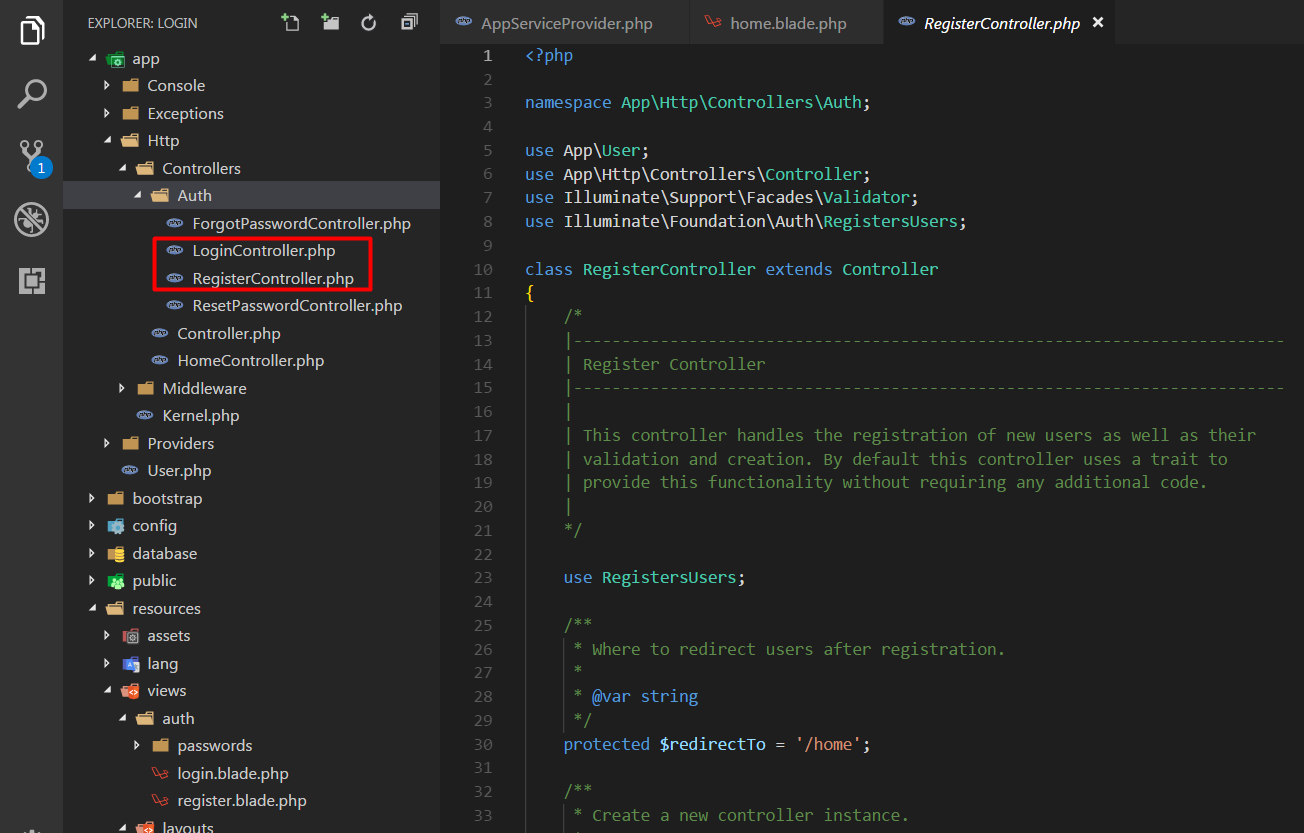This screenshot has width=1304, height=833.
Task: Open the Search view in activity bar
Action: point(32,94)
